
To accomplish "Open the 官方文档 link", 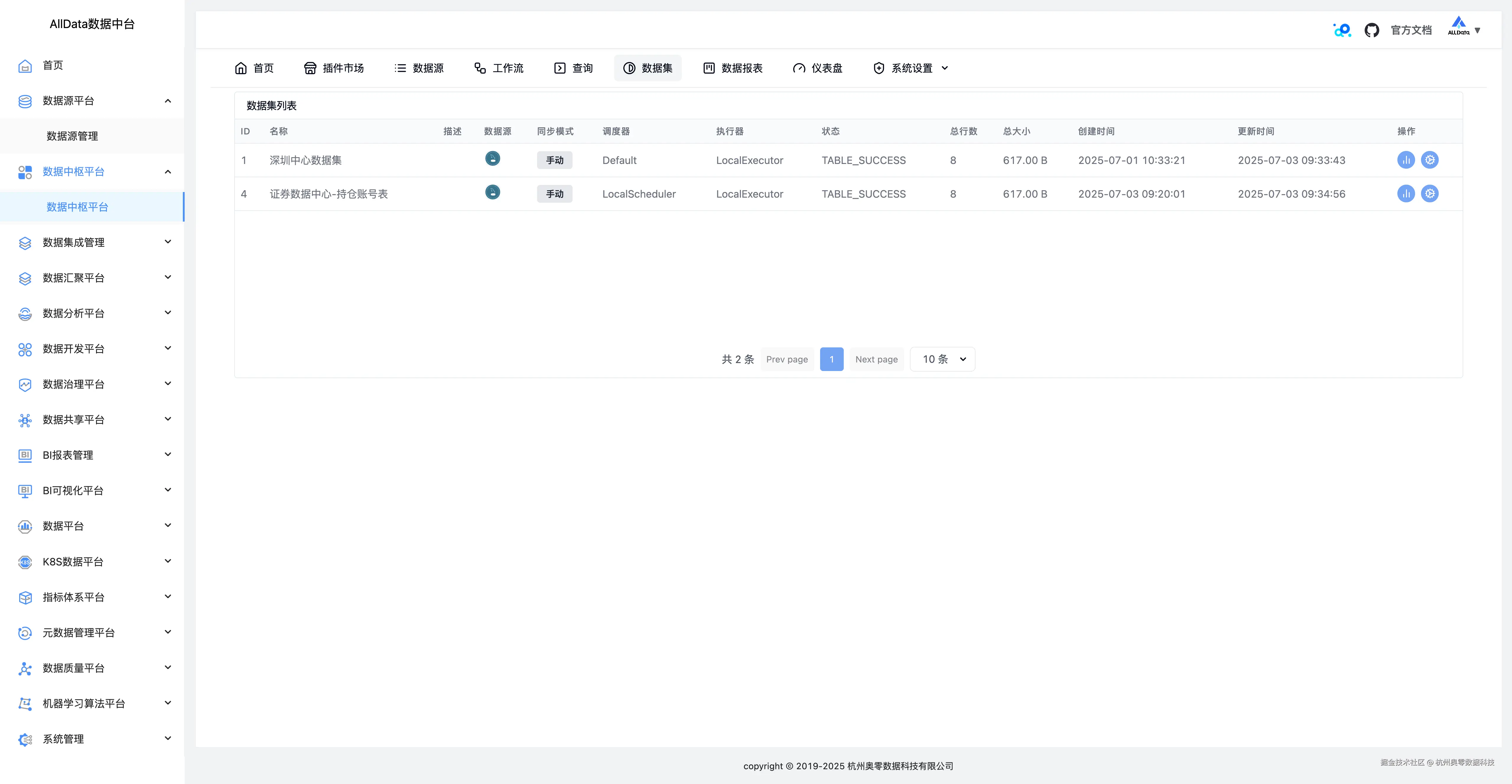I will tap(1411, 30).
